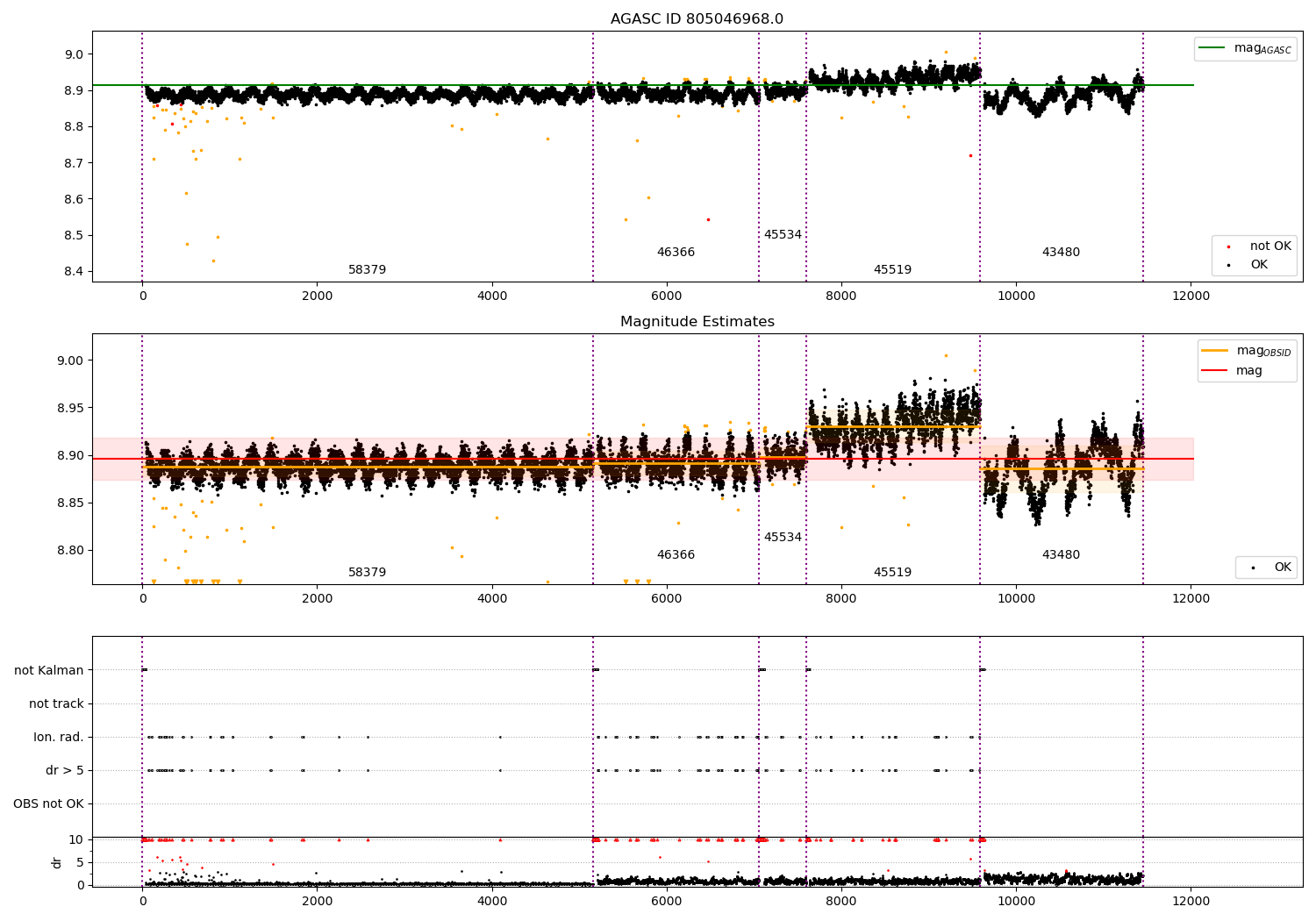This screenshot has height=921, width=1316.
Task: Click OBSID label 46366 in the top plot
Action: click(x=676, y=253)
